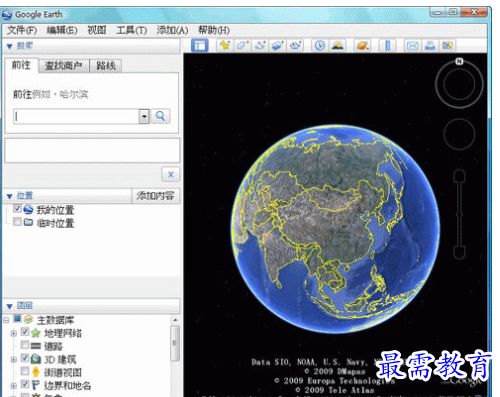The image size is (500, 397).
Task: Collapse the 主数据库 tree node
Action: [x=6, y=320]
